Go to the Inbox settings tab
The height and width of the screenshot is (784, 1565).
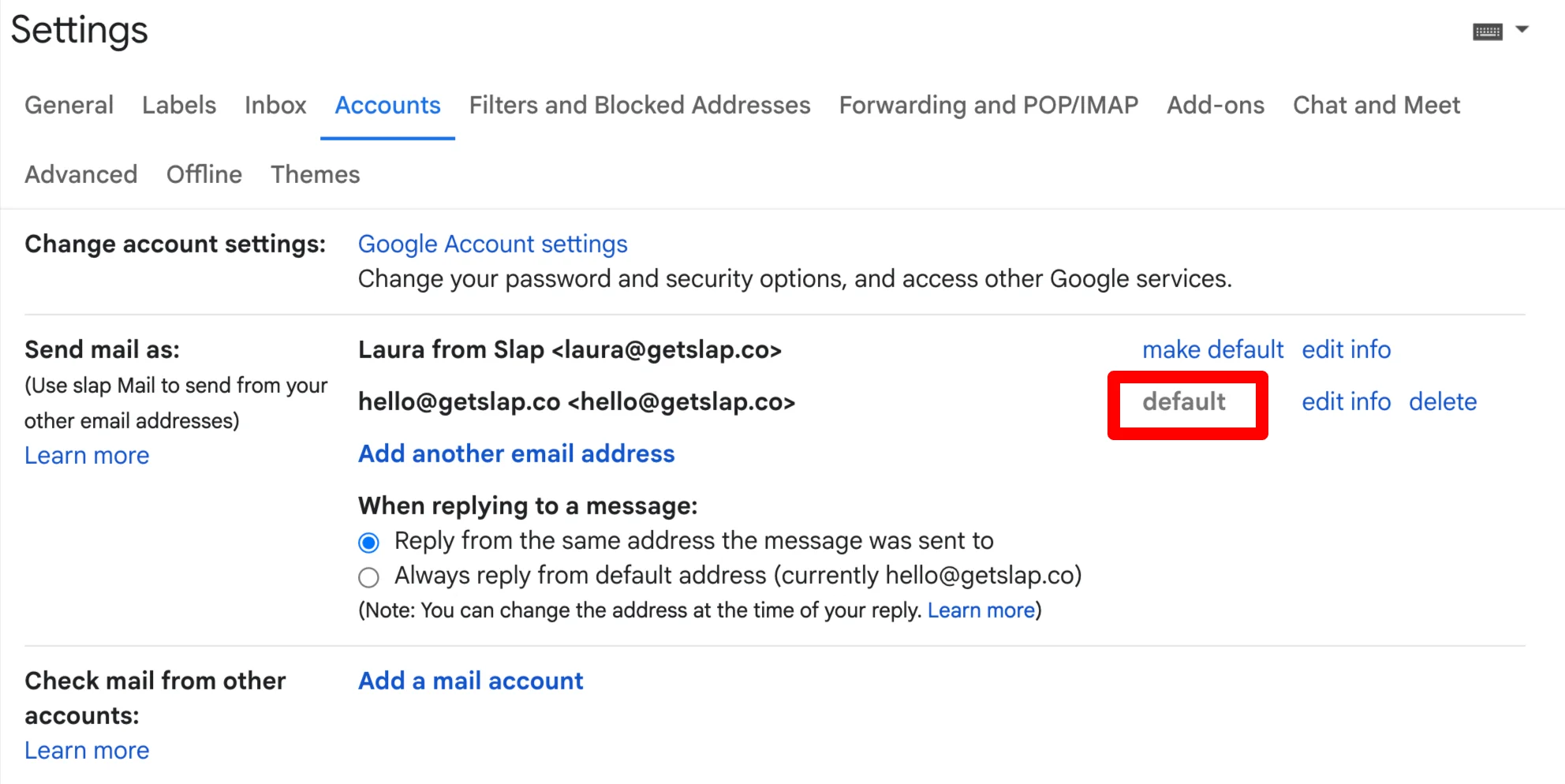tap(275, 105)
